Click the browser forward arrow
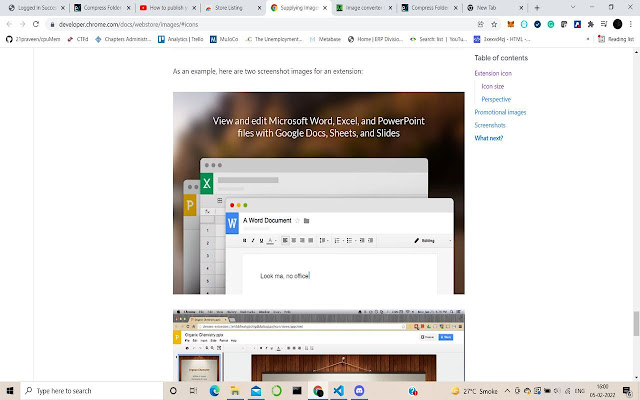The height and width of the screenshot is (400, 640). click(x=22, y=24)
